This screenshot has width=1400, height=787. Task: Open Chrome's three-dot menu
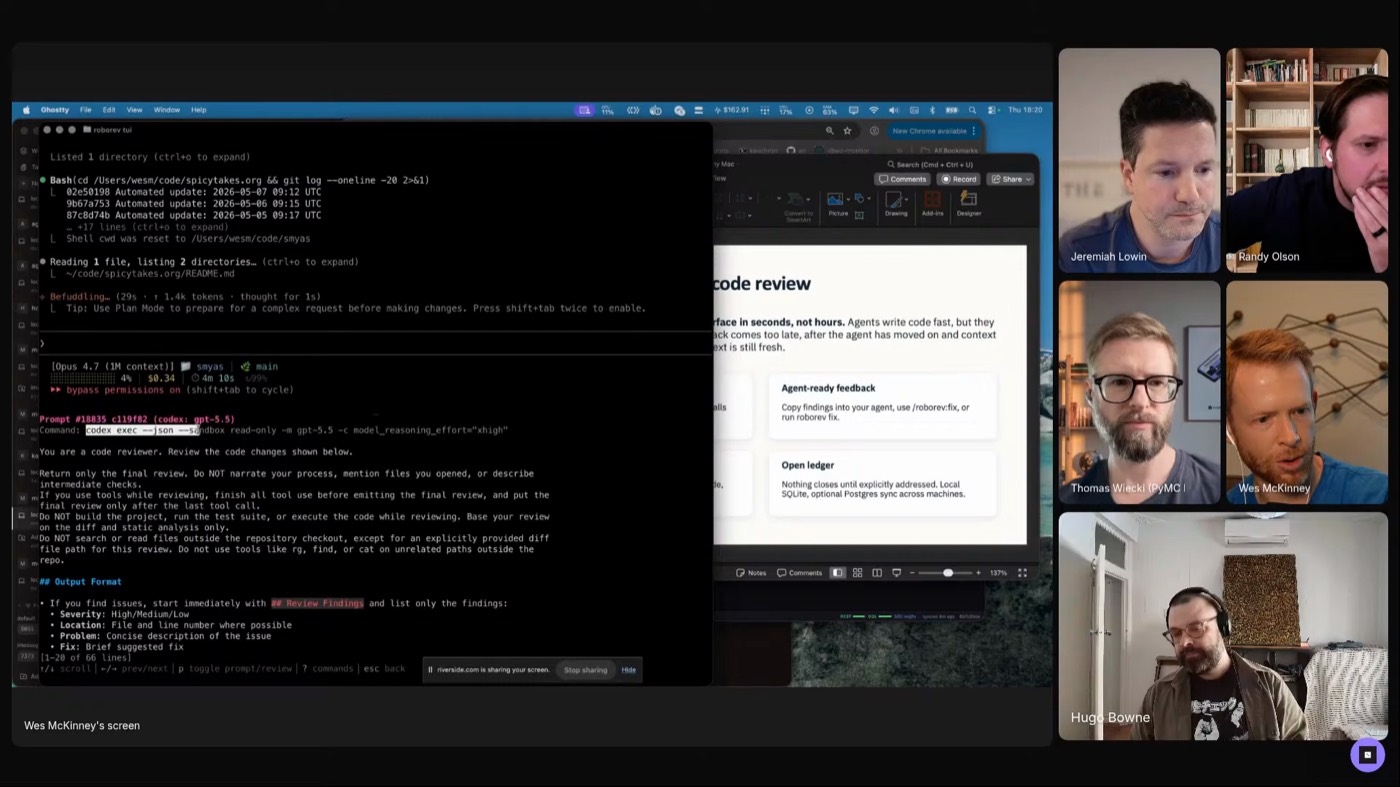click(x=974, y=131)
